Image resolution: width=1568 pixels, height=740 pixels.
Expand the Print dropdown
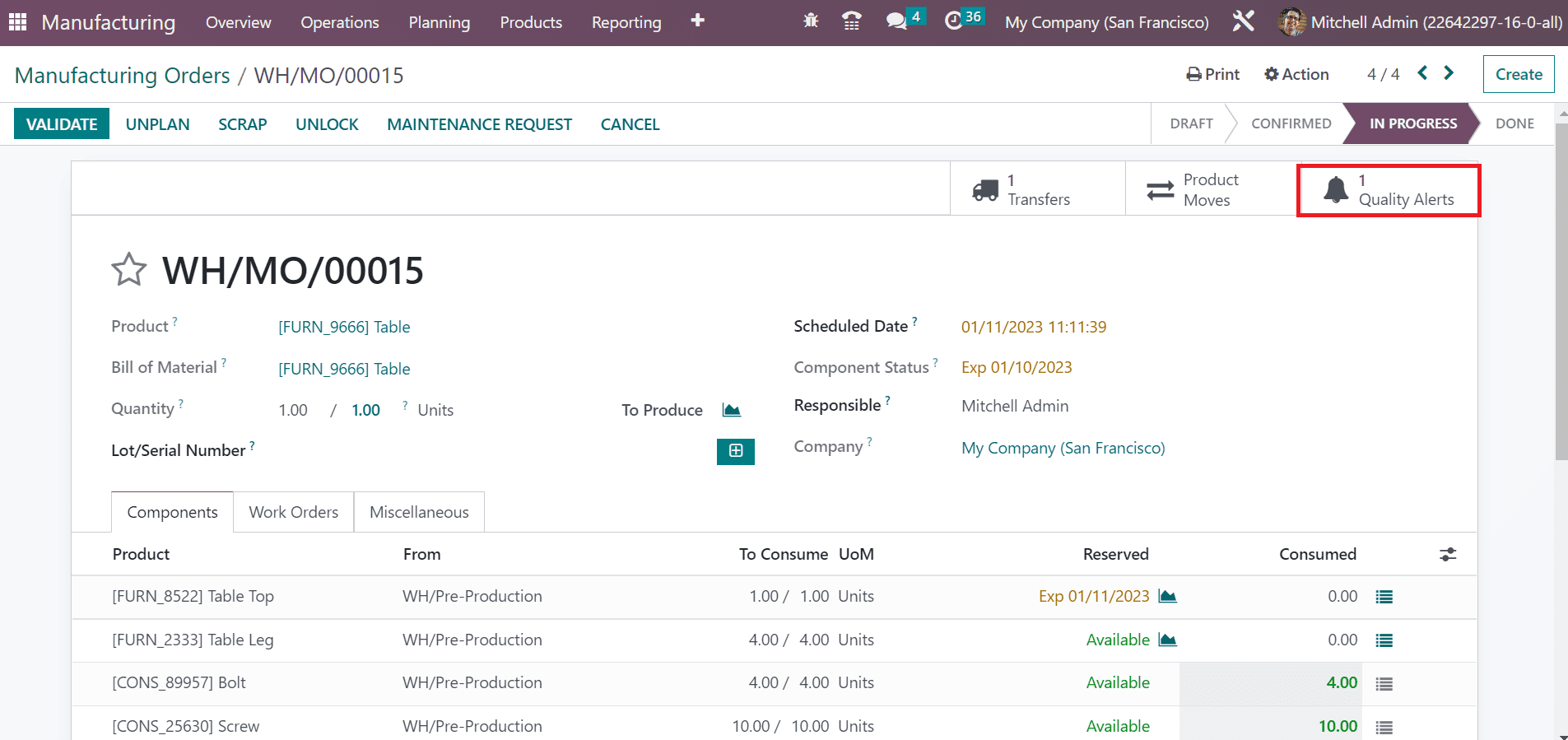point(1212,74)
